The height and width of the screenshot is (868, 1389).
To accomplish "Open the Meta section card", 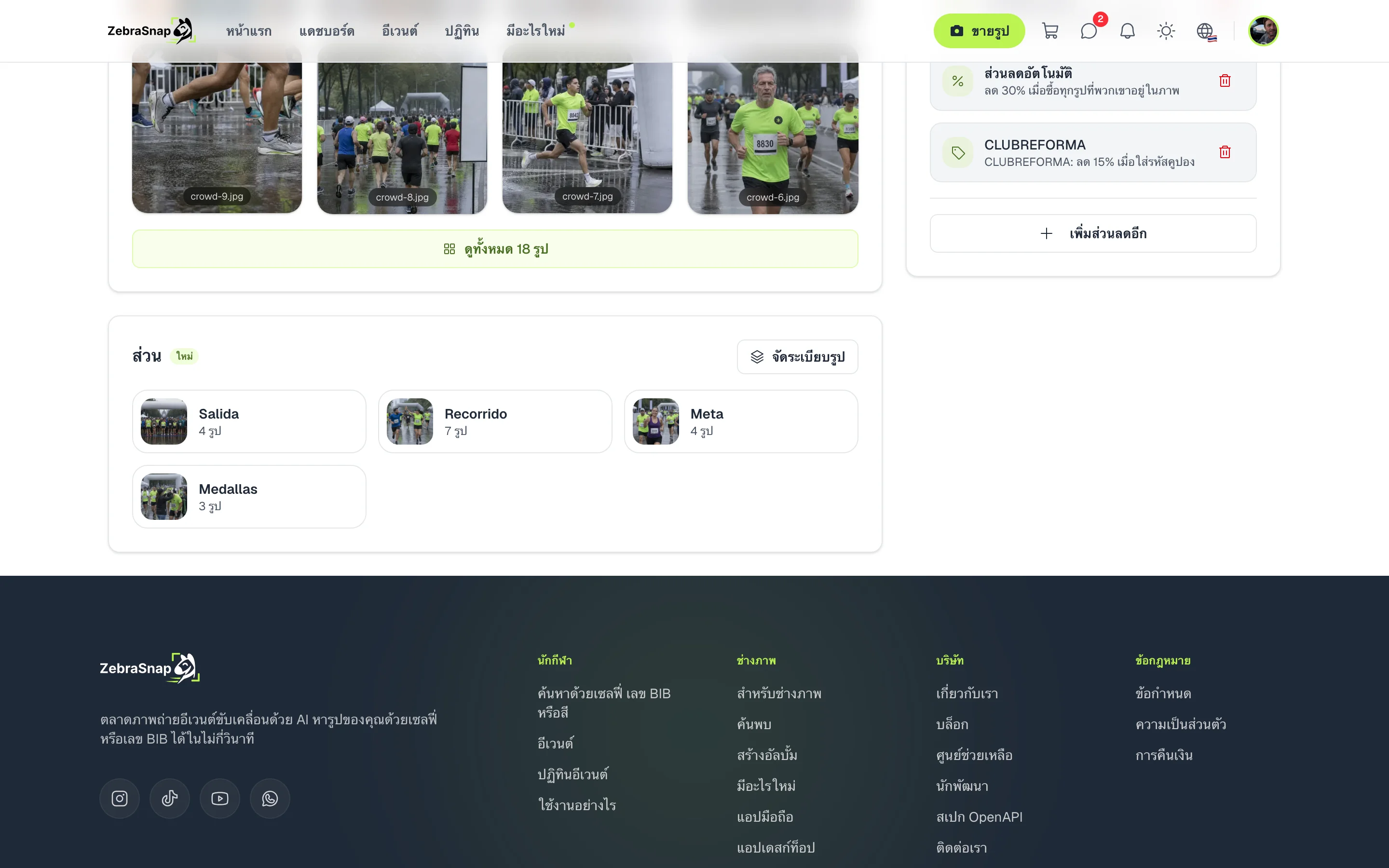I will tap(741, 421).
